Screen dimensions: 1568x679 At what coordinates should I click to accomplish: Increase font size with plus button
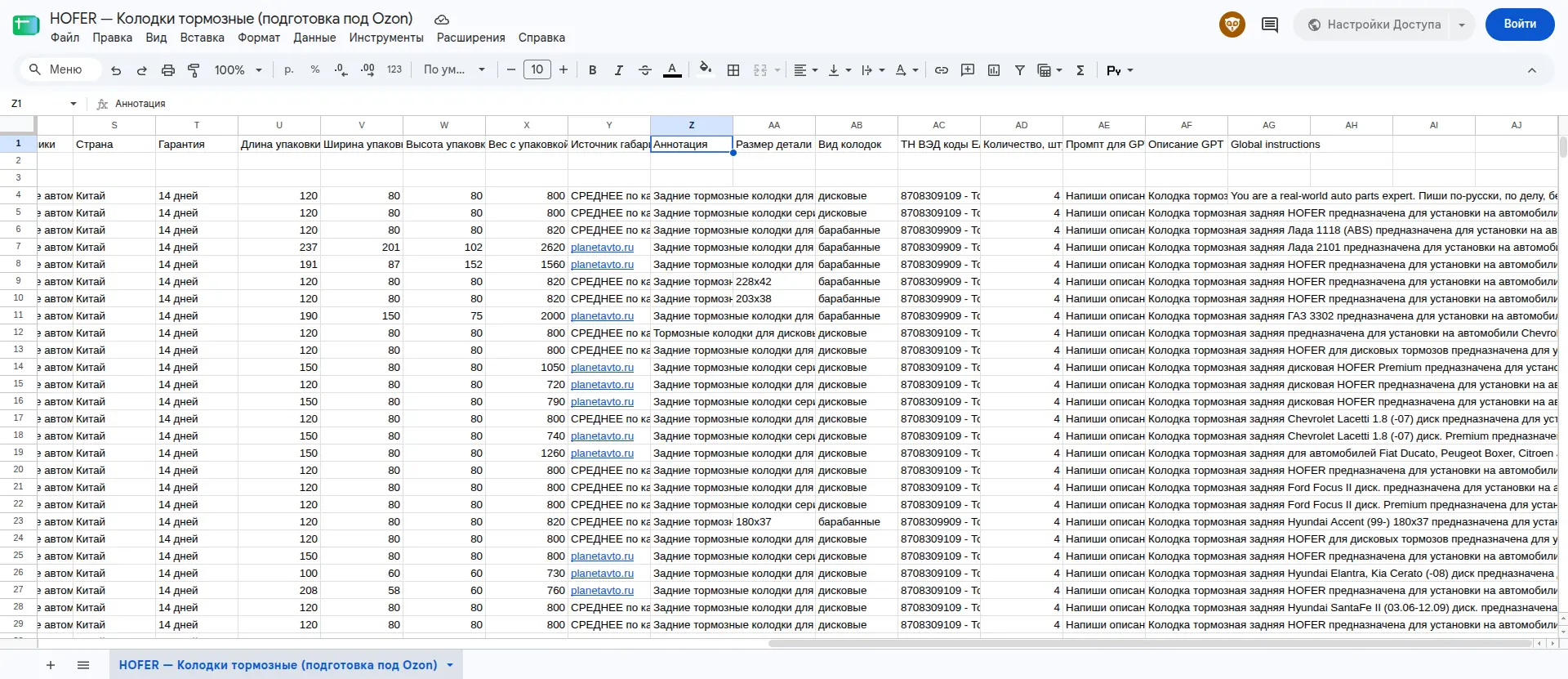pyautogui.click(x=563, y=70)
